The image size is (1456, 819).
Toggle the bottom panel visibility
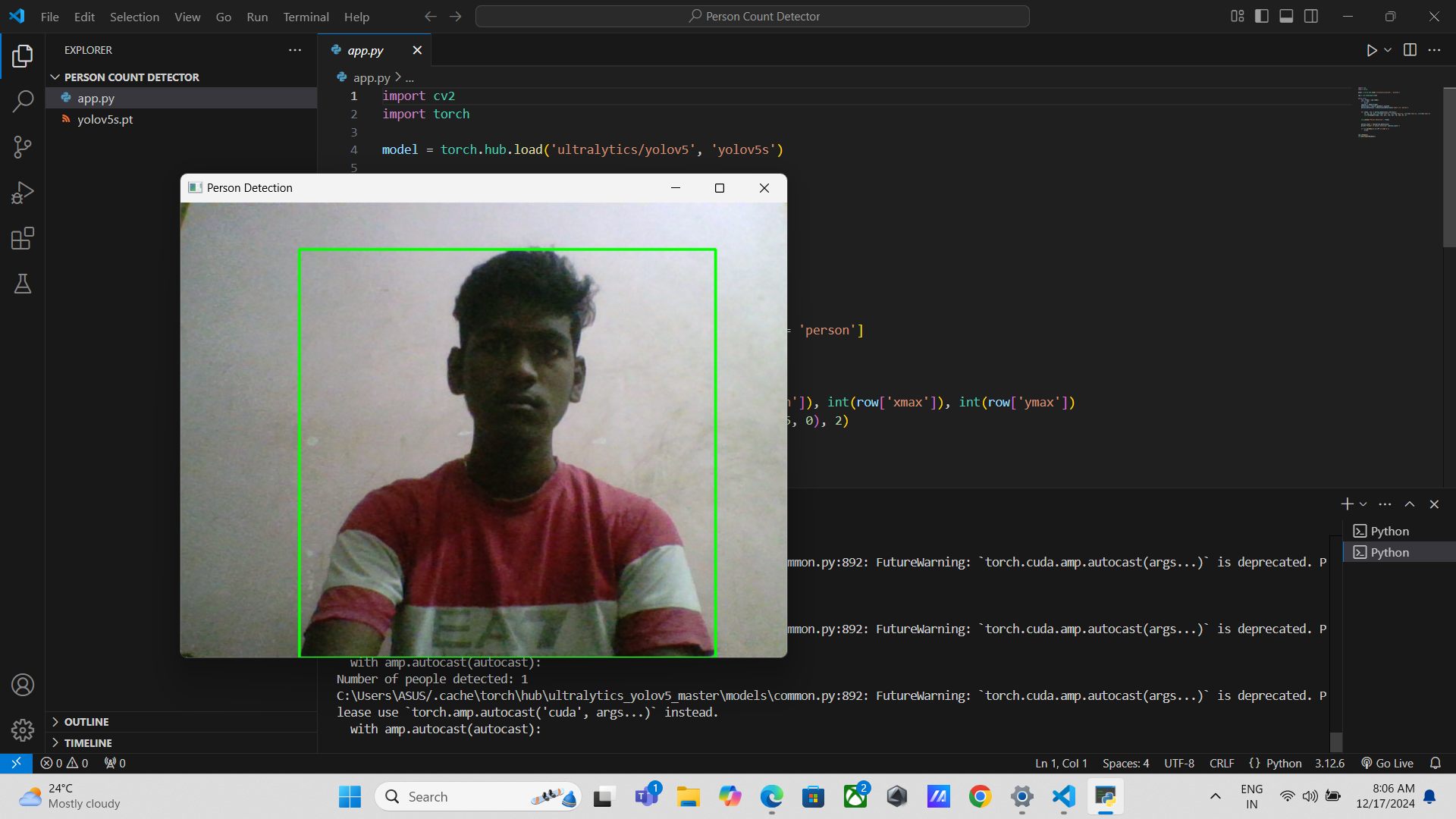(x=1286, y=16)
